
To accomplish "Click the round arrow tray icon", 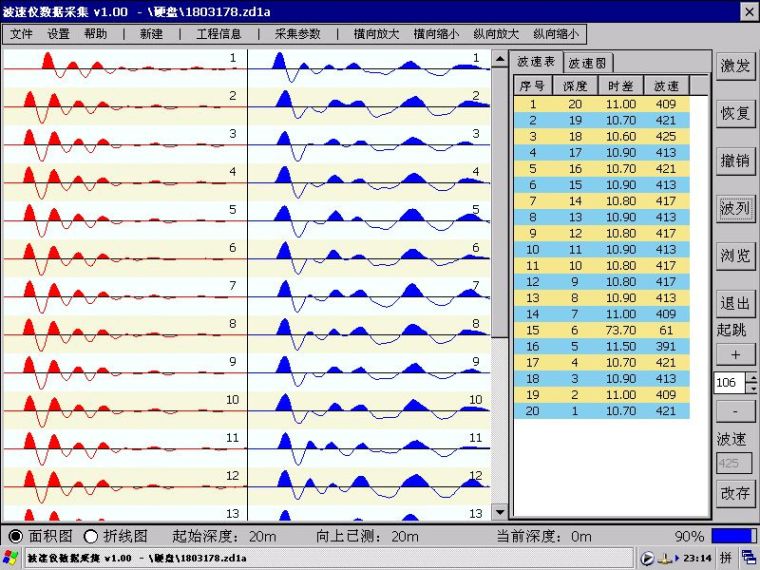I will [648, 557].
